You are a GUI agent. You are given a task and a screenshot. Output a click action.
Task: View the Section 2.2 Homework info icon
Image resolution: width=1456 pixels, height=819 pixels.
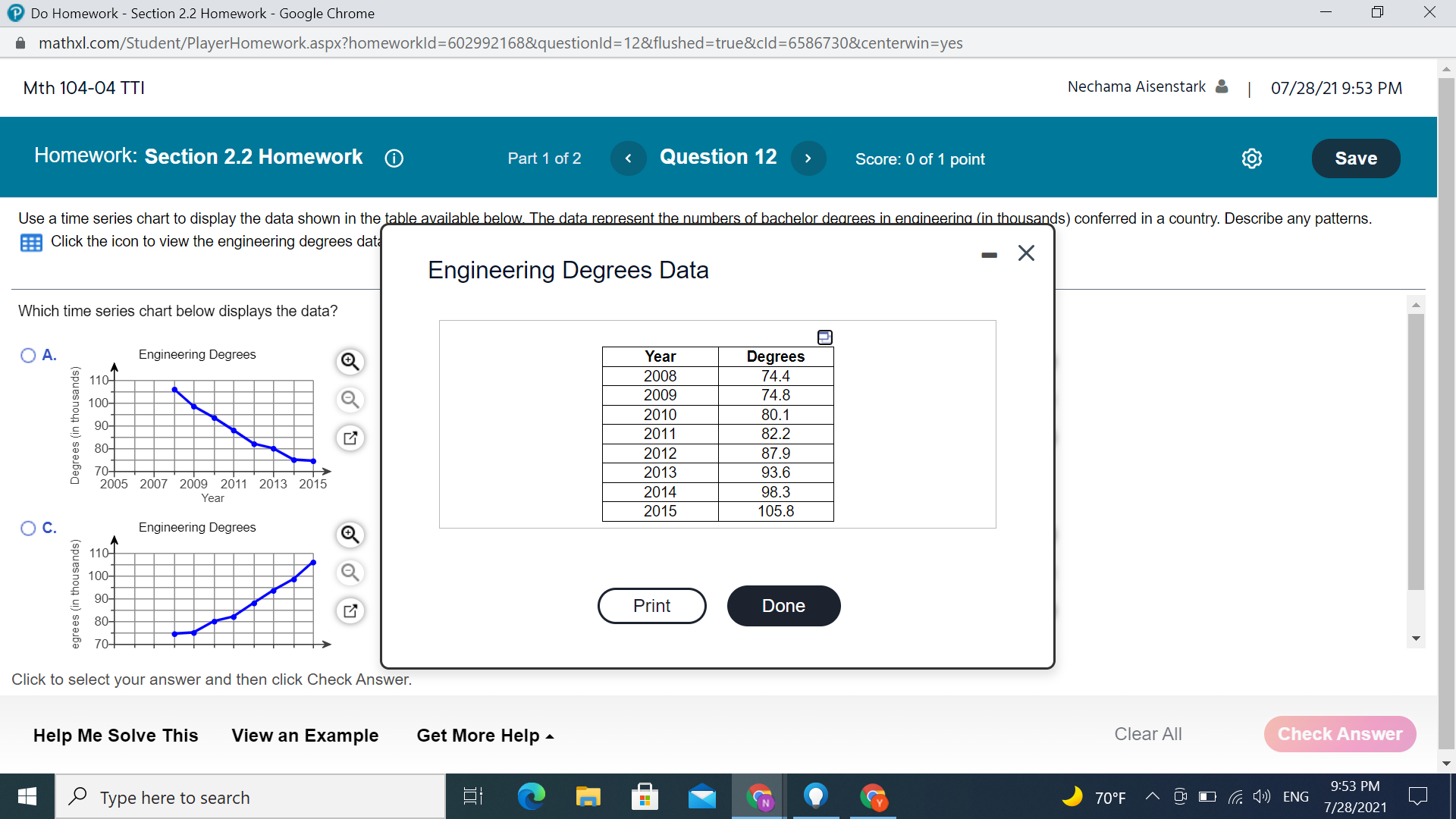[x=394, y=158]
